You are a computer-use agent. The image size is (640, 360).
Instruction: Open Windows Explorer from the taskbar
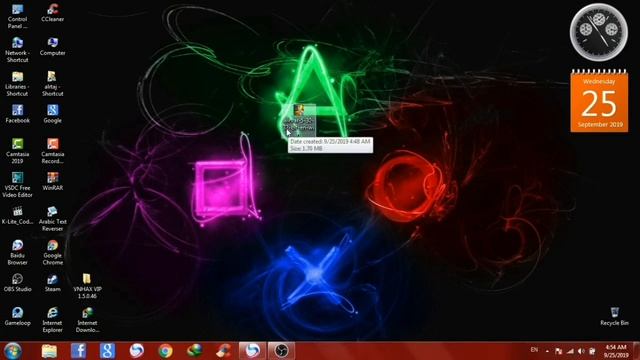coord(49,351)
